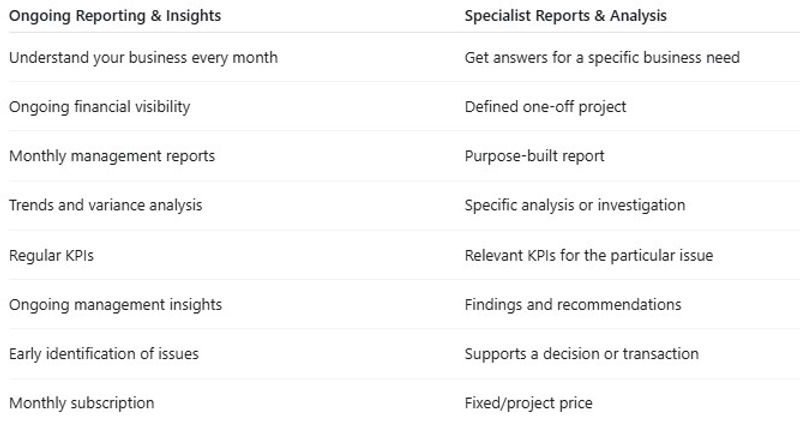Screen dimensions: 800x424
Task: Click the Ongoing Reporting & Insights header
Action: pos(115,16)
